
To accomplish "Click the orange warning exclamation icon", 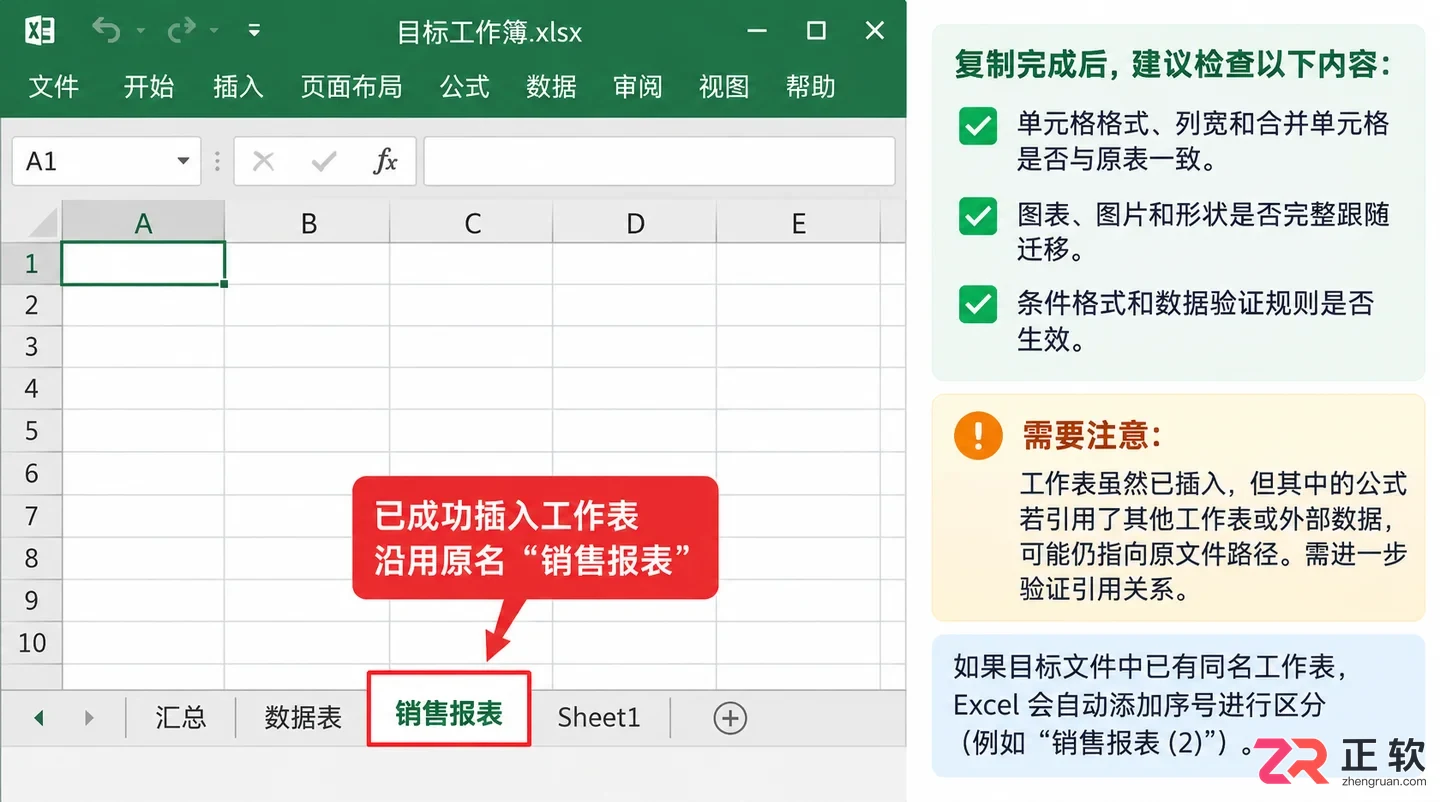I will pos(978,435).
